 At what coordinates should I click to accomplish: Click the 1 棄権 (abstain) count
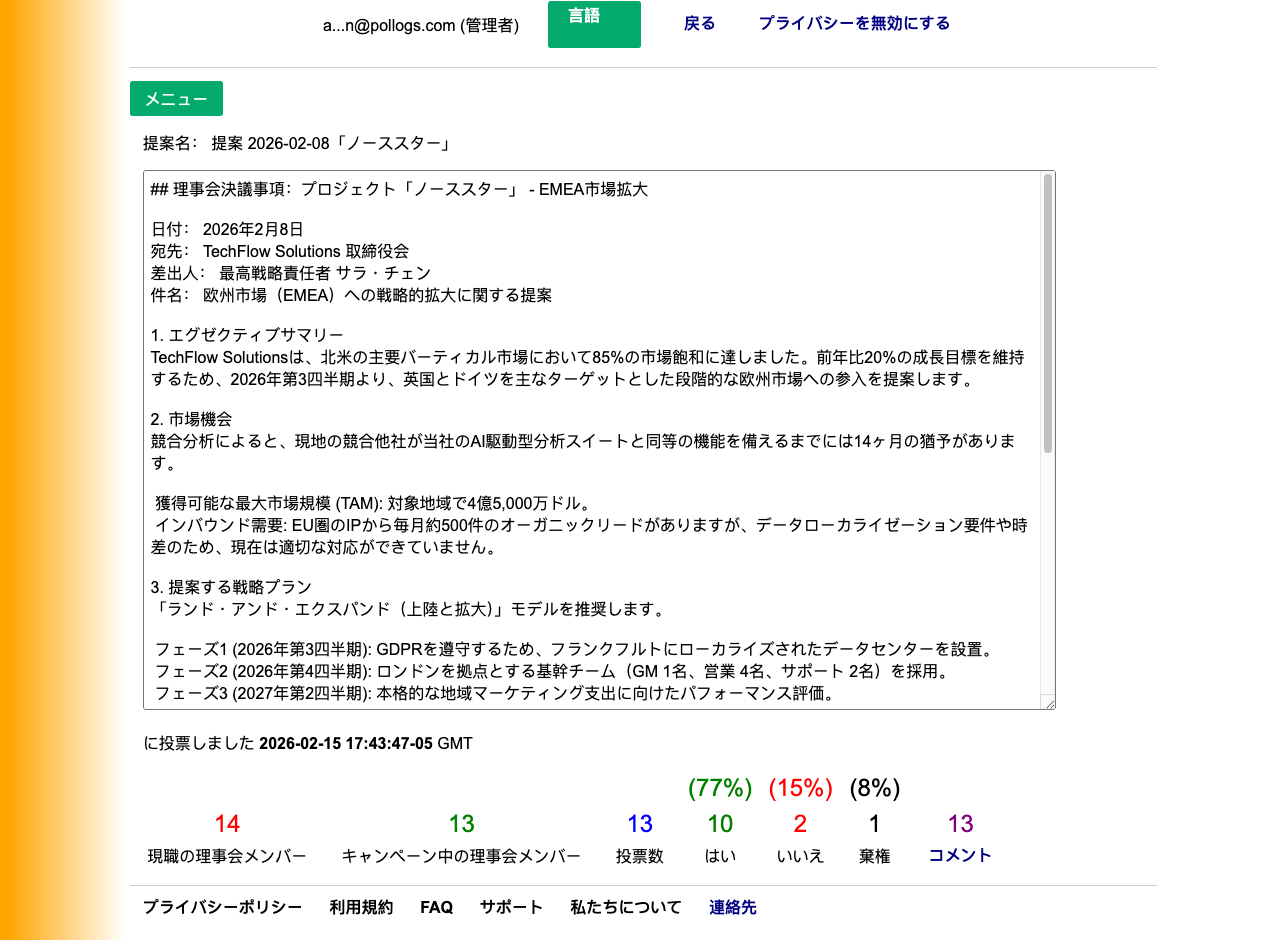(874, 824)
